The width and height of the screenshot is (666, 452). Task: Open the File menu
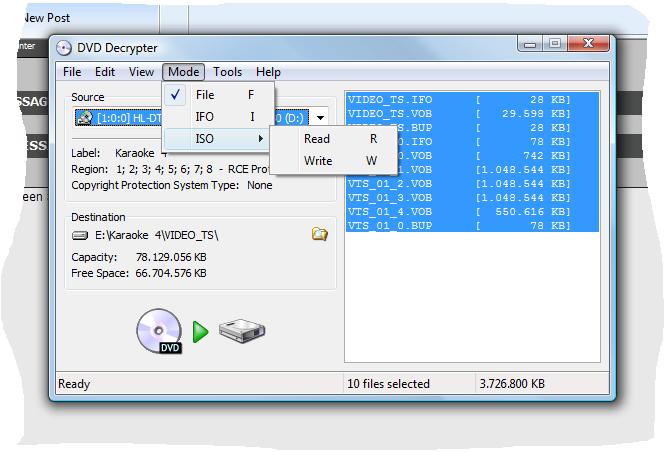pos(72,72)
